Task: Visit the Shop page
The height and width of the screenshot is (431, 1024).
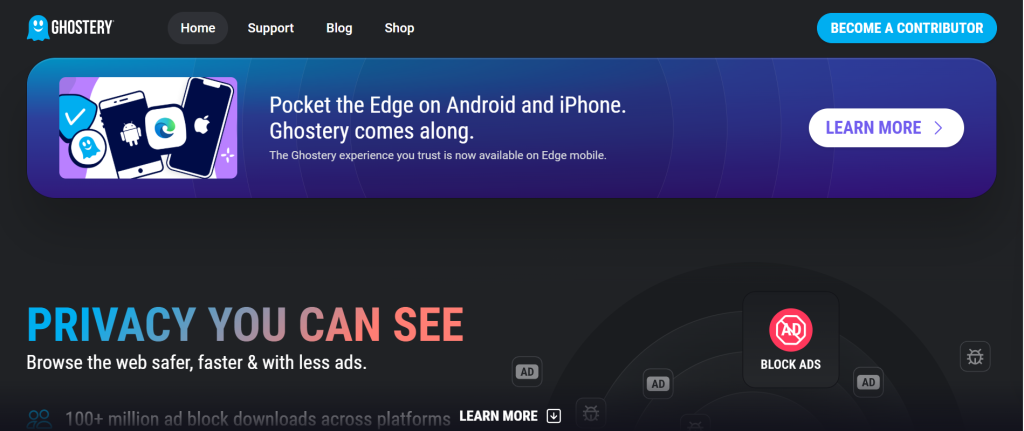Action: coord(399,28)
